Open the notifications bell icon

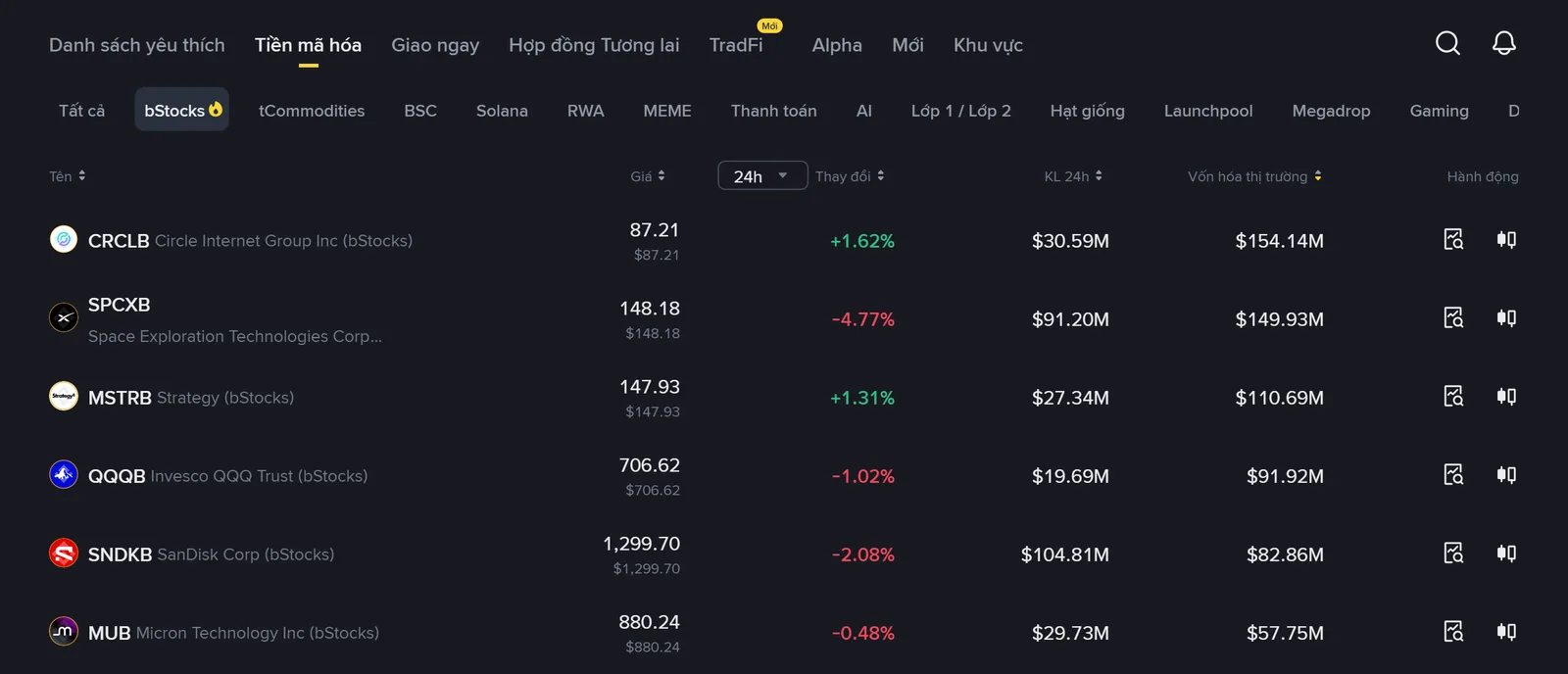click(1503, 43)
